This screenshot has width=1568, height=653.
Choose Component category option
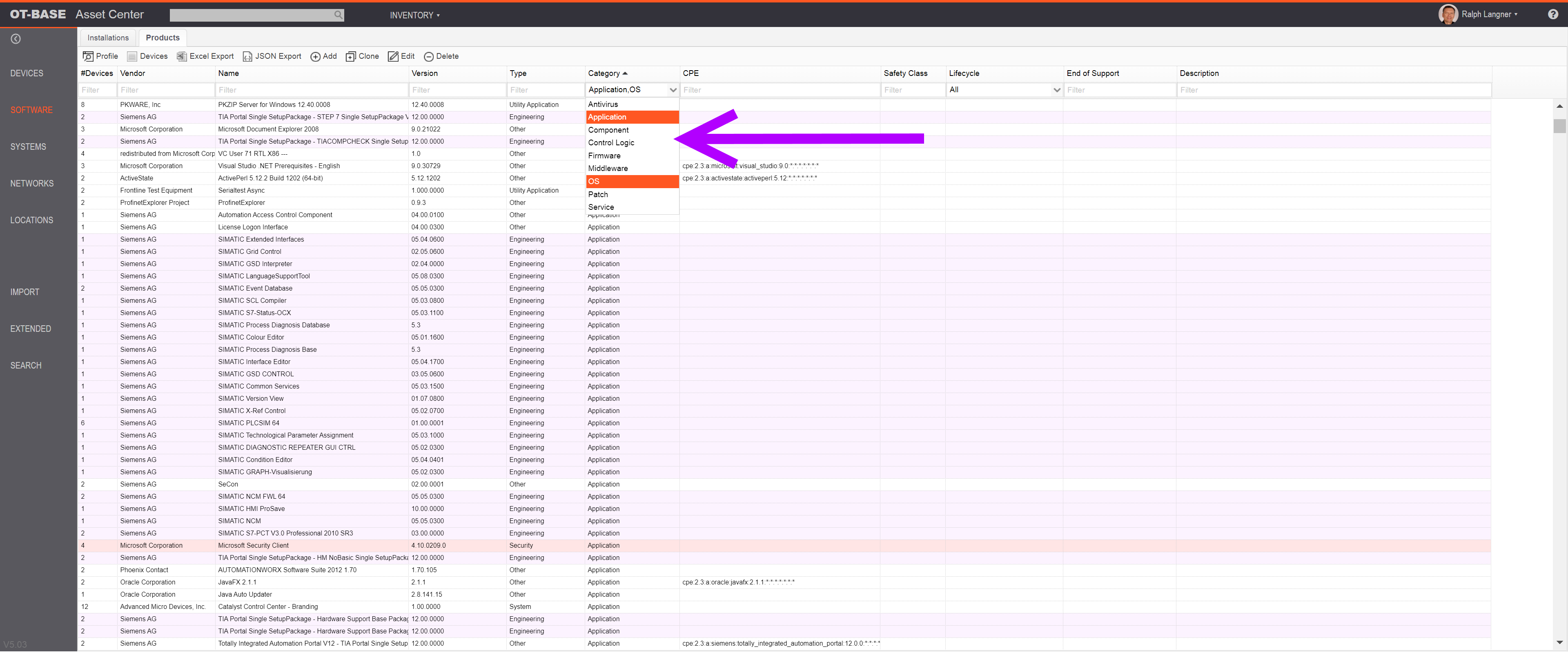[x=632, y=130]
